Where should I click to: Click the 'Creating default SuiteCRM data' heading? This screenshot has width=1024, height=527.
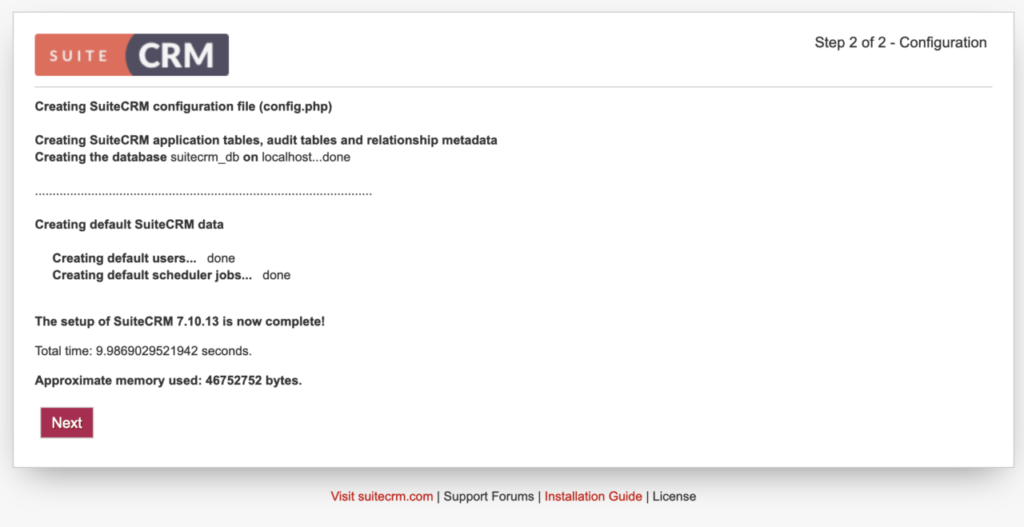(129, 225)
